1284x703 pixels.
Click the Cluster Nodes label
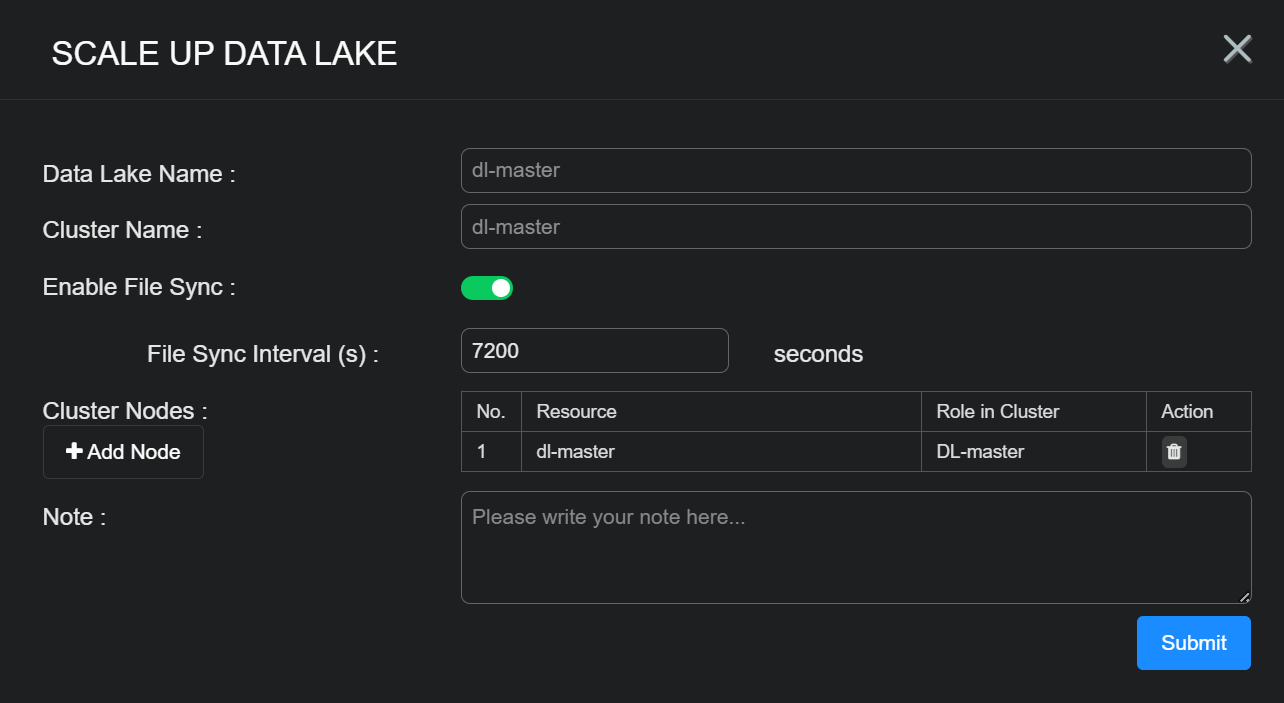tap(125, 411)
